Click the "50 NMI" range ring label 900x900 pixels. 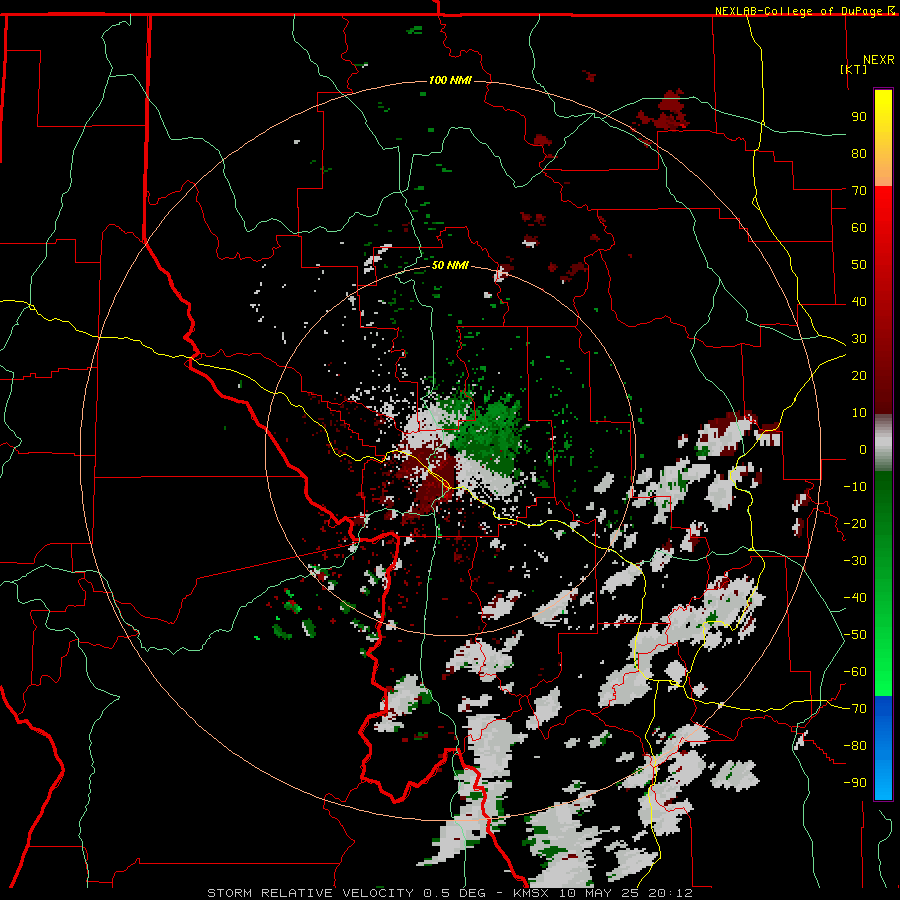450,265
